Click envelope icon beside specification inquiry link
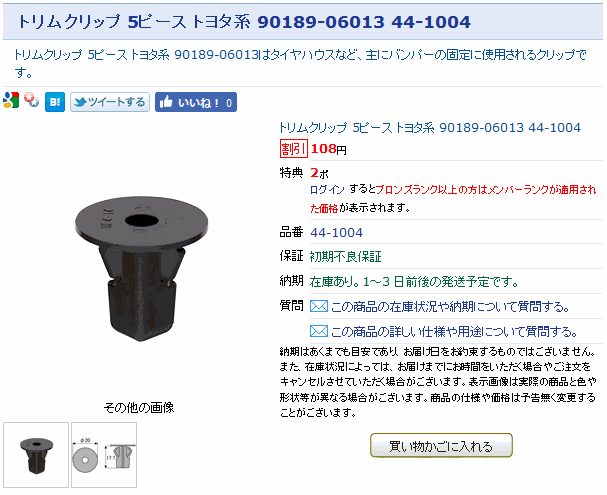This screenshot has width=607, height=495. point(319,331)
